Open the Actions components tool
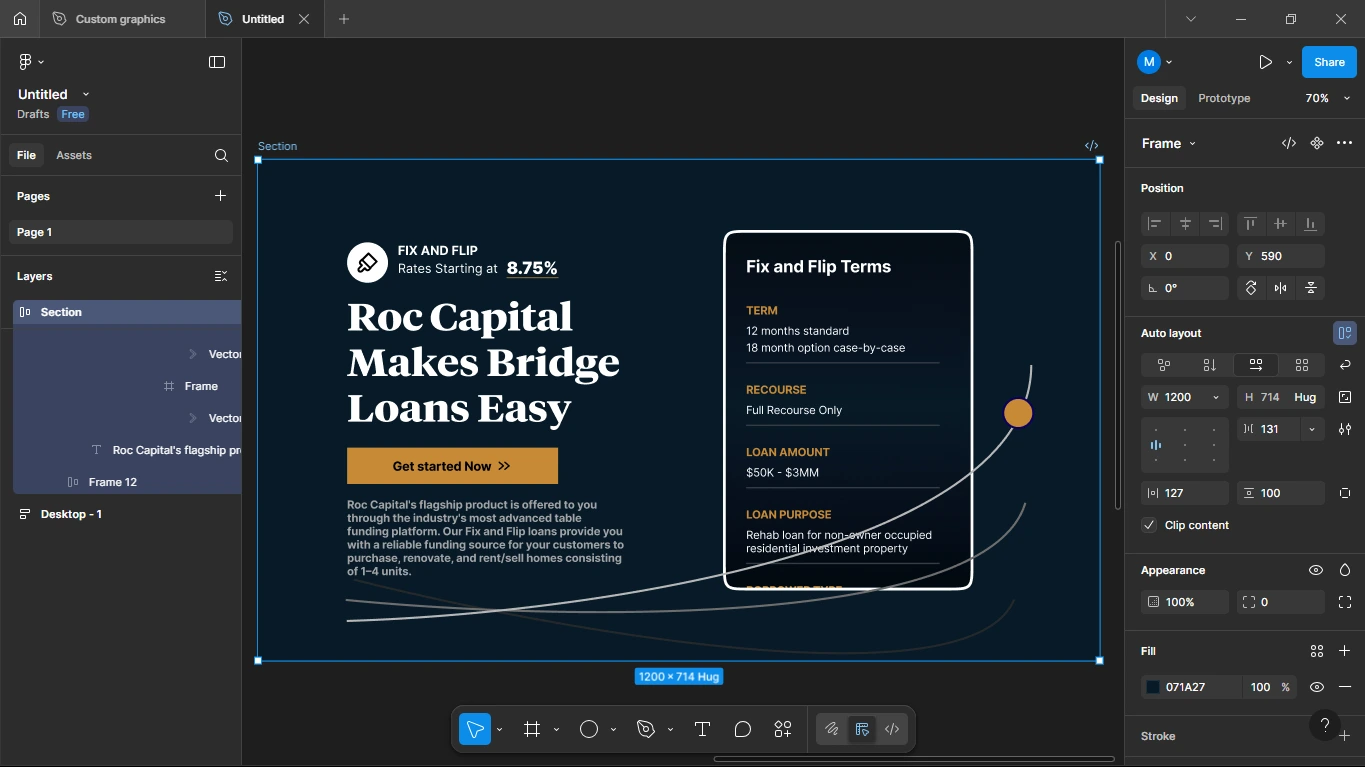Image resolution: width=1365 pixels, height=767 pixels. pos(783,729)
